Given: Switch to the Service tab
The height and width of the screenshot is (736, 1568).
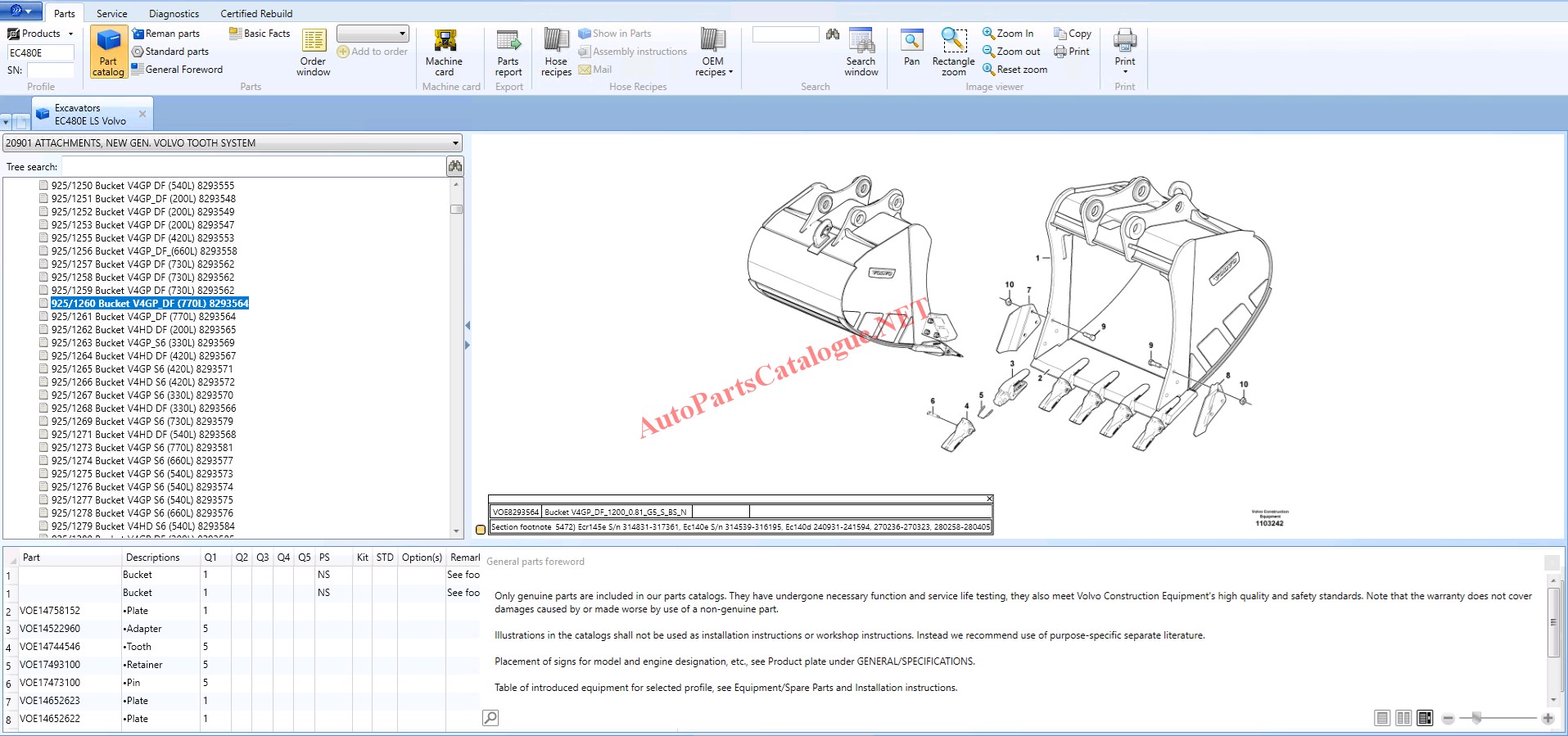Looking at the screenshot, I should tap(111, 14).
